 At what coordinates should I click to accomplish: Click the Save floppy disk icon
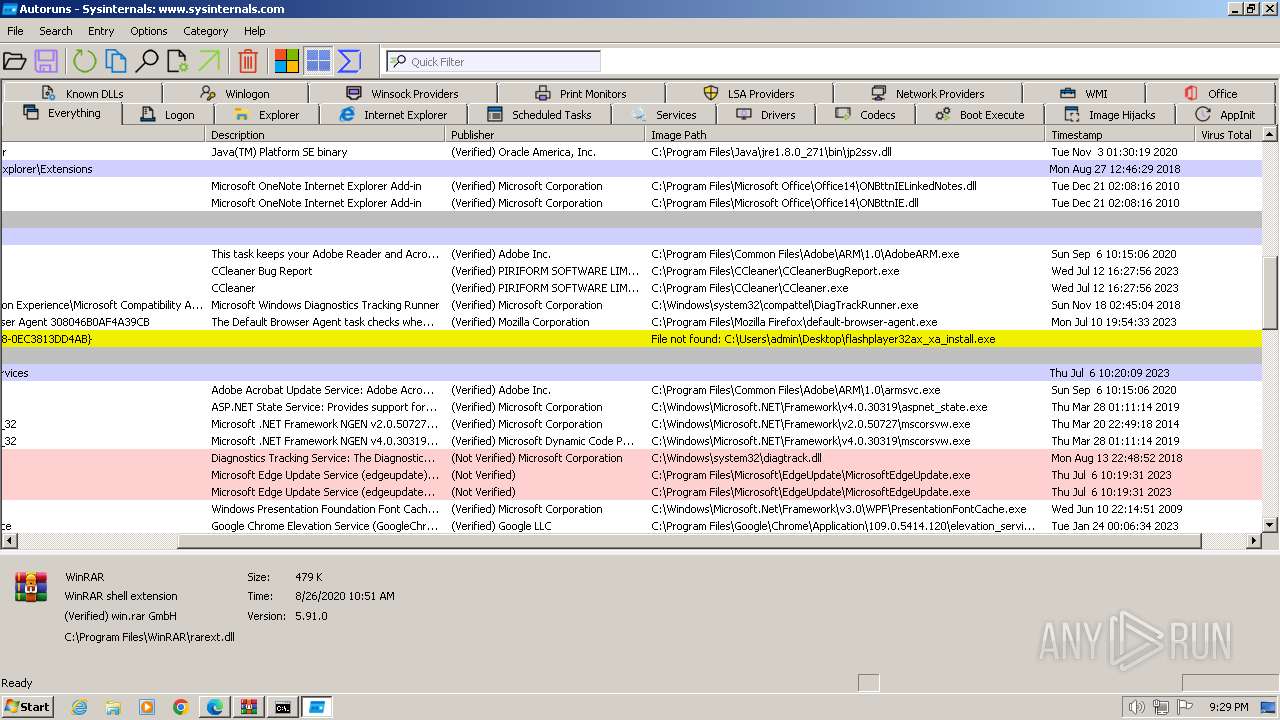tap(46, 62)
